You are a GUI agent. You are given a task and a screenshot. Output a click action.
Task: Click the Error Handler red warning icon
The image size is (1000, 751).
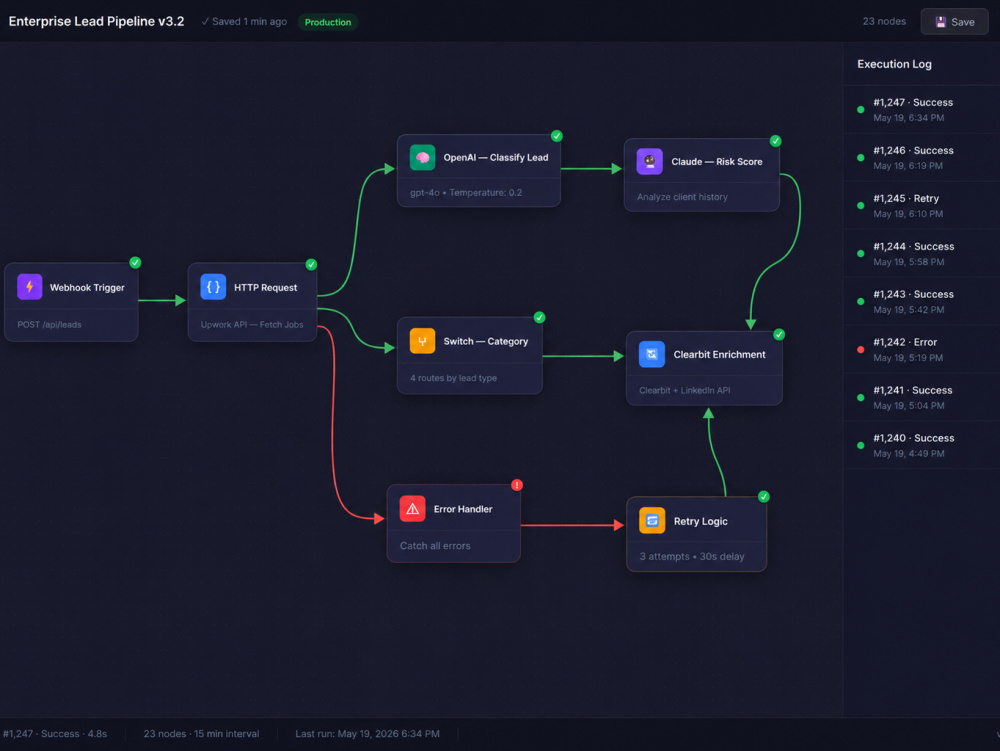[x=412, y=509]
